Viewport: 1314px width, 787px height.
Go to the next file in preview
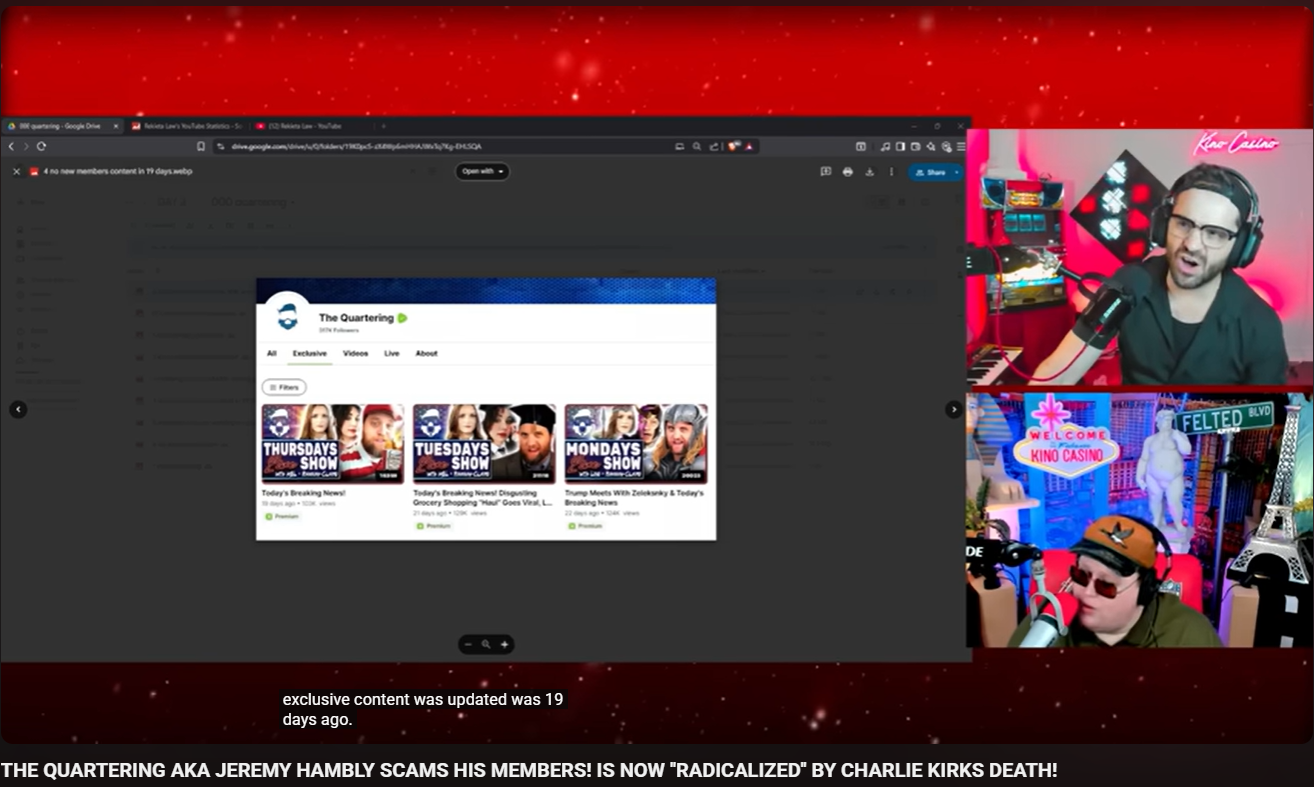click(x=953, y=409)
